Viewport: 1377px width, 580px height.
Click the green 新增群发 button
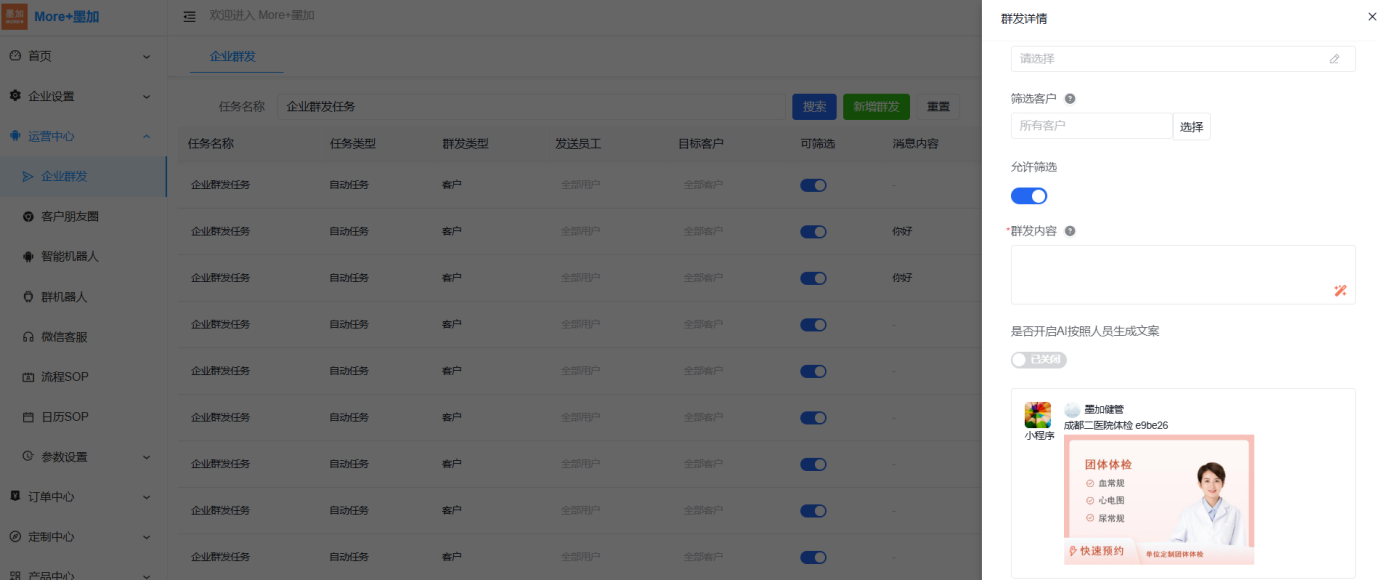tap(876, 107)
